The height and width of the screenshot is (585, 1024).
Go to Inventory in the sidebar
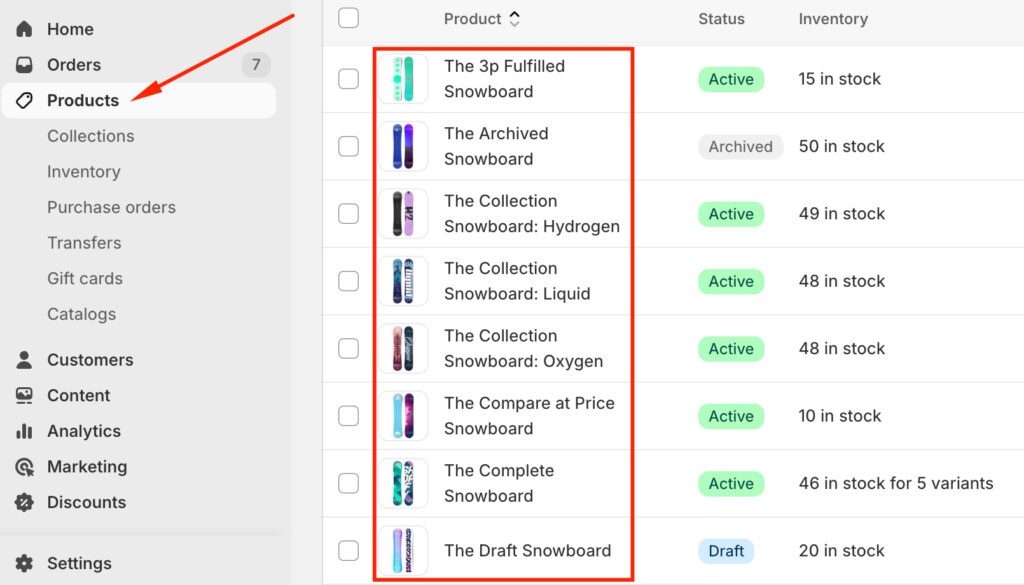(83, 172)
